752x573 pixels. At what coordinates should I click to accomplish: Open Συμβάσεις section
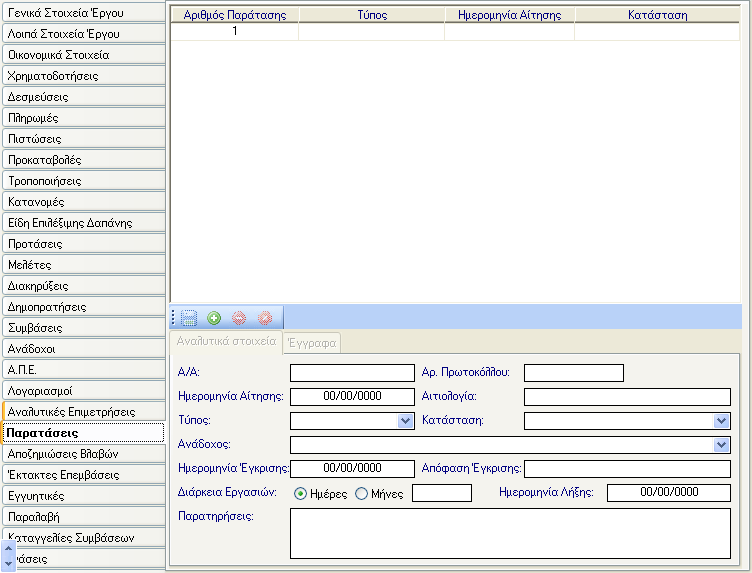[84, 328]
